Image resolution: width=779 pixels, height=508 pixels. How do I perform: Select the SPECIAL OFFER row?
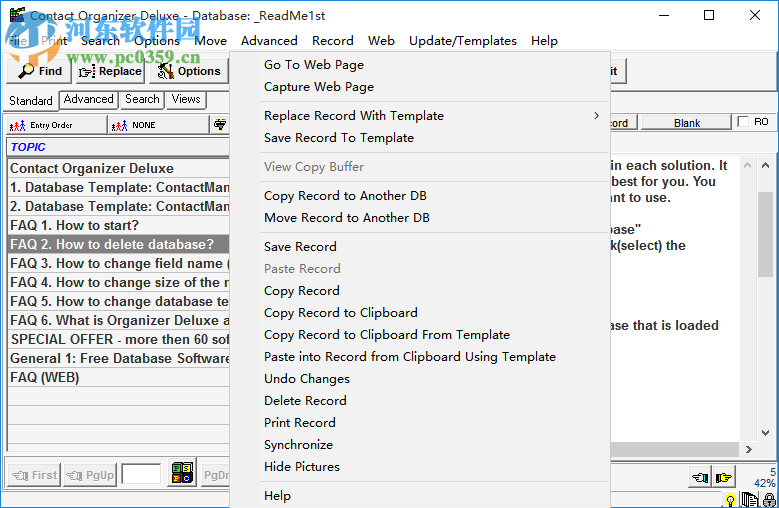(118, 339)
